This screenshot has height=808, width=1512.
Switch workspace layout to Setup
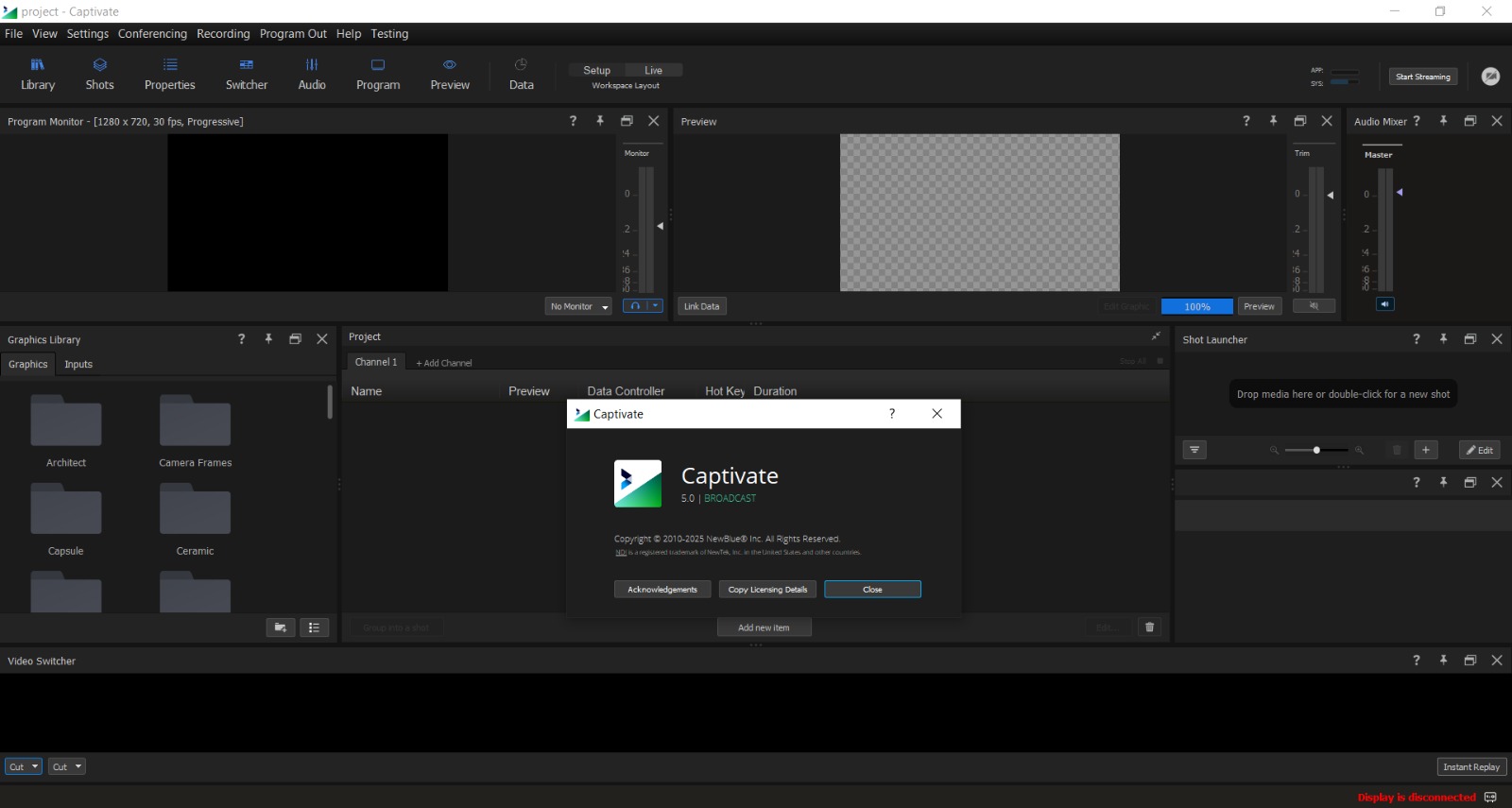point(597,70)
